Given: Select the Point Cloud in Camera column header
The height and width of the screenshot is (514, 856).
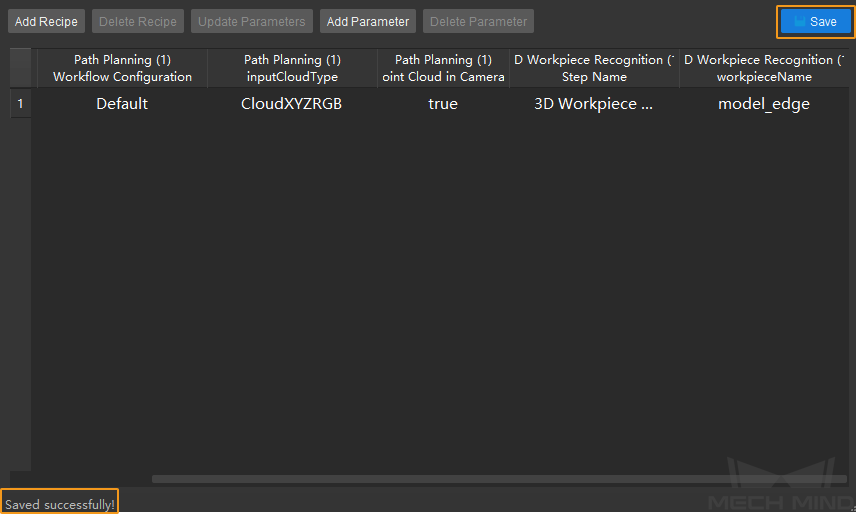Looking at the screenshot, I should pos(443,68).
